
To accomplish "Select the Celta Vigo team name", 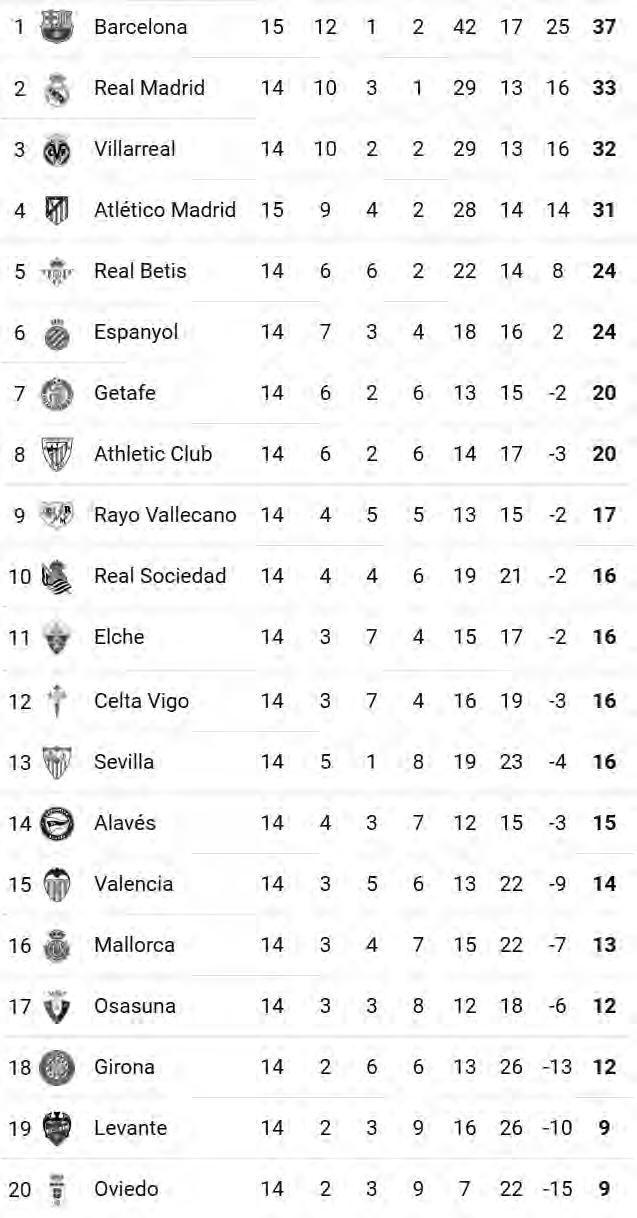I will 141,701.
